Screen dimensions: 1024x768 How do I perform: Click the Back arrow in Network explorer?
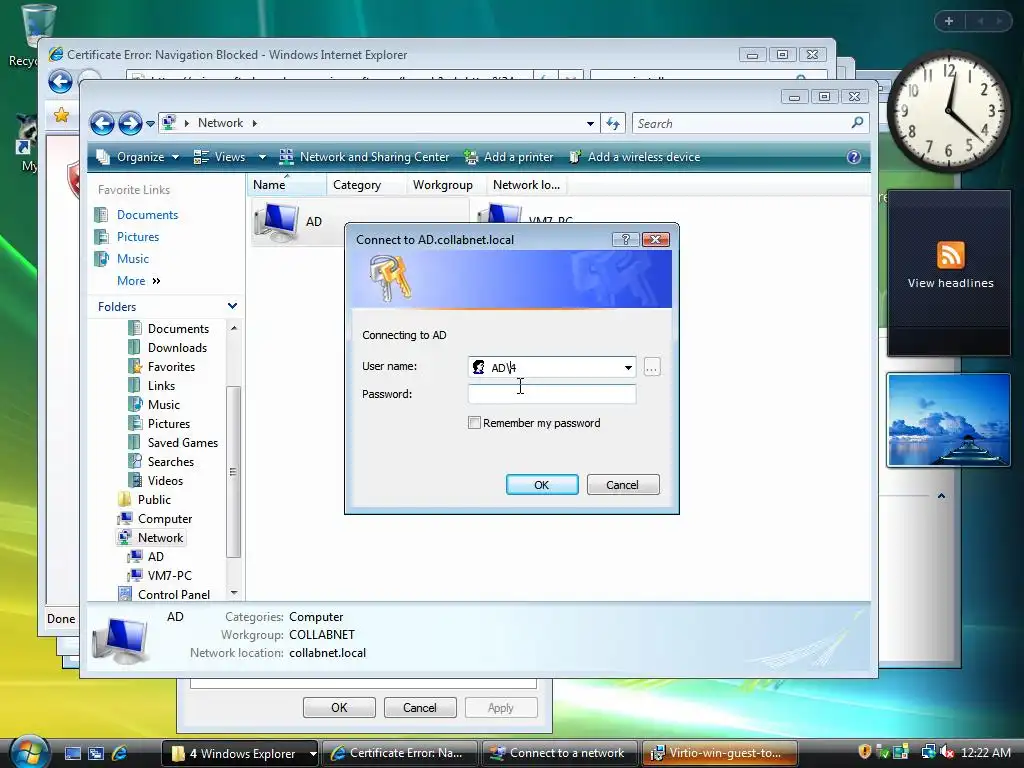pyautogui.click(x=103, y=123)
